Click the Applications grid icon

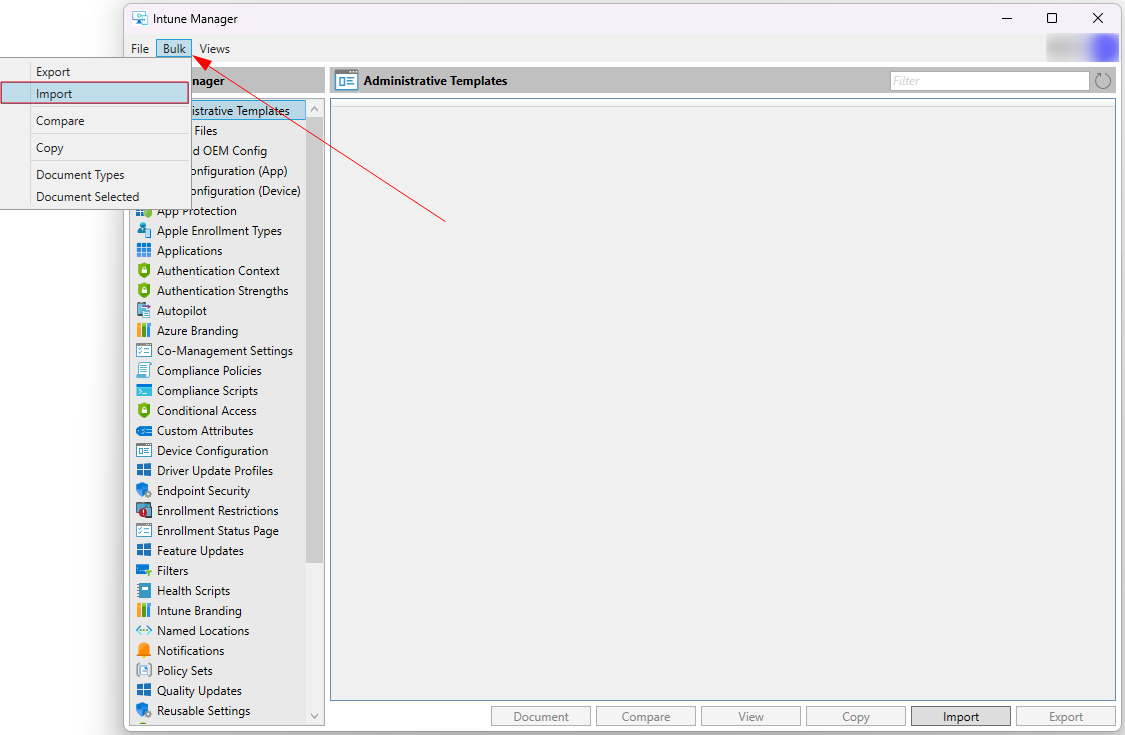tap(143, 251)
